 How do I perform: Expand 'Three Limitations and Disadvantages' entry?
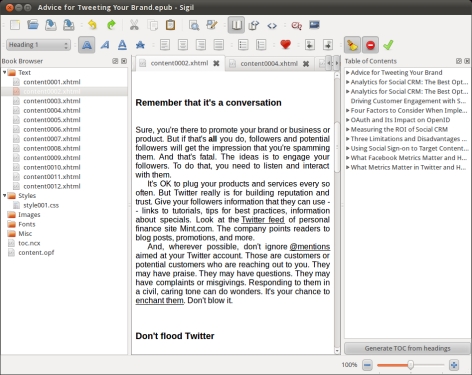pos(348,139)
